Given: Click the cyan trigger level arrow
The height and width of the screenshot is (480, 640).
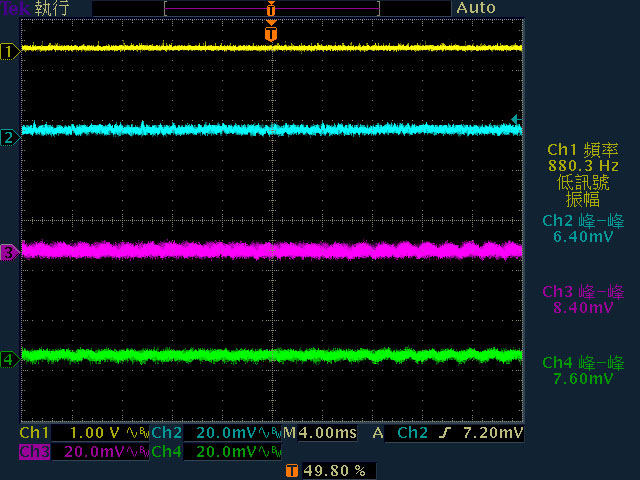Looking at the screenshot, I should tap(516, 119).
